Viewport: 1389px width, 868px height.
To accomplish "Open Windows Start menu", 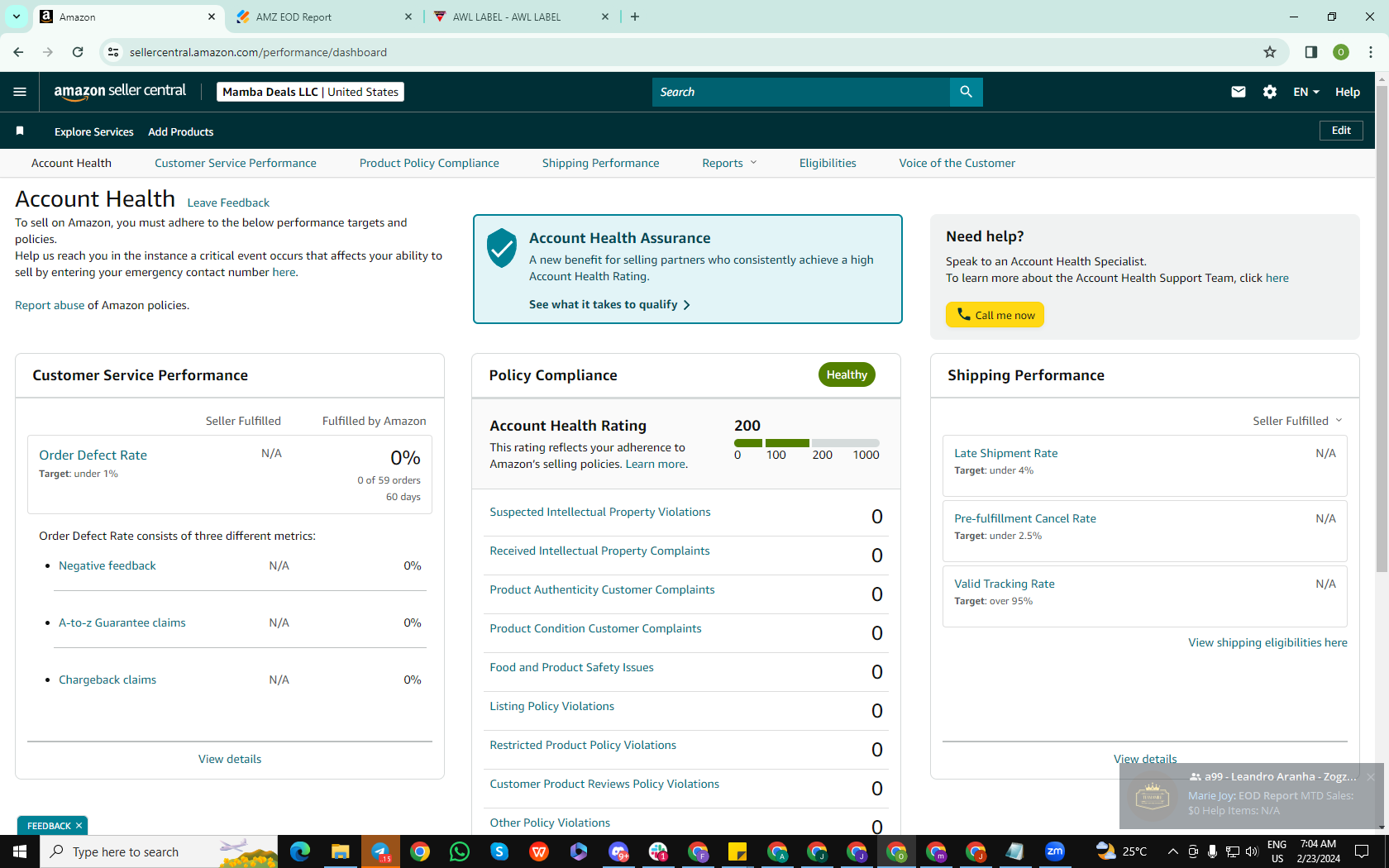I will 20,851.
